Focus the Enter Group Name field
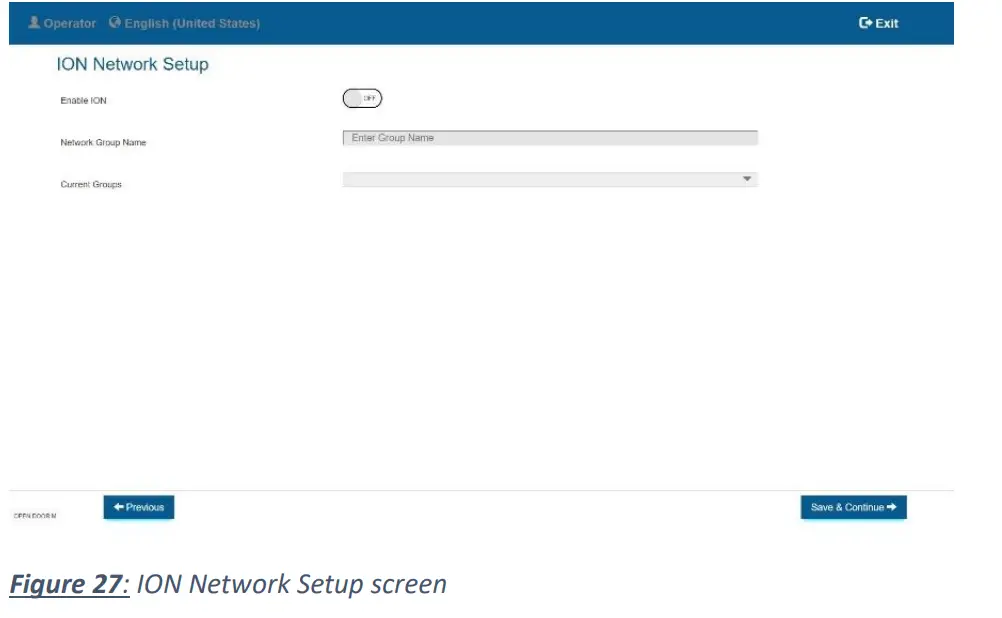 point(549,138)
